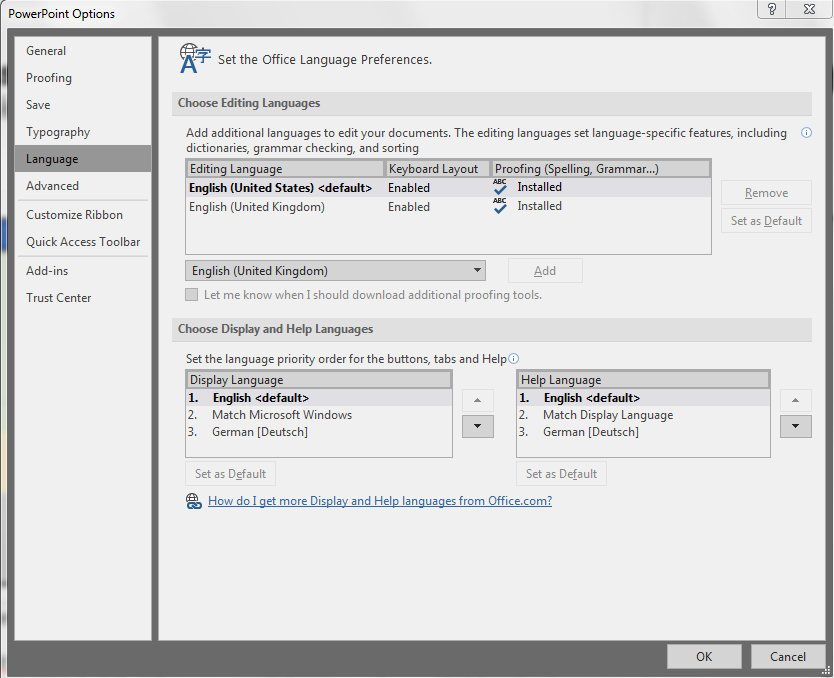
Task: Select English (United Kingdom) editing language row
Action: [x=448, y=207]
